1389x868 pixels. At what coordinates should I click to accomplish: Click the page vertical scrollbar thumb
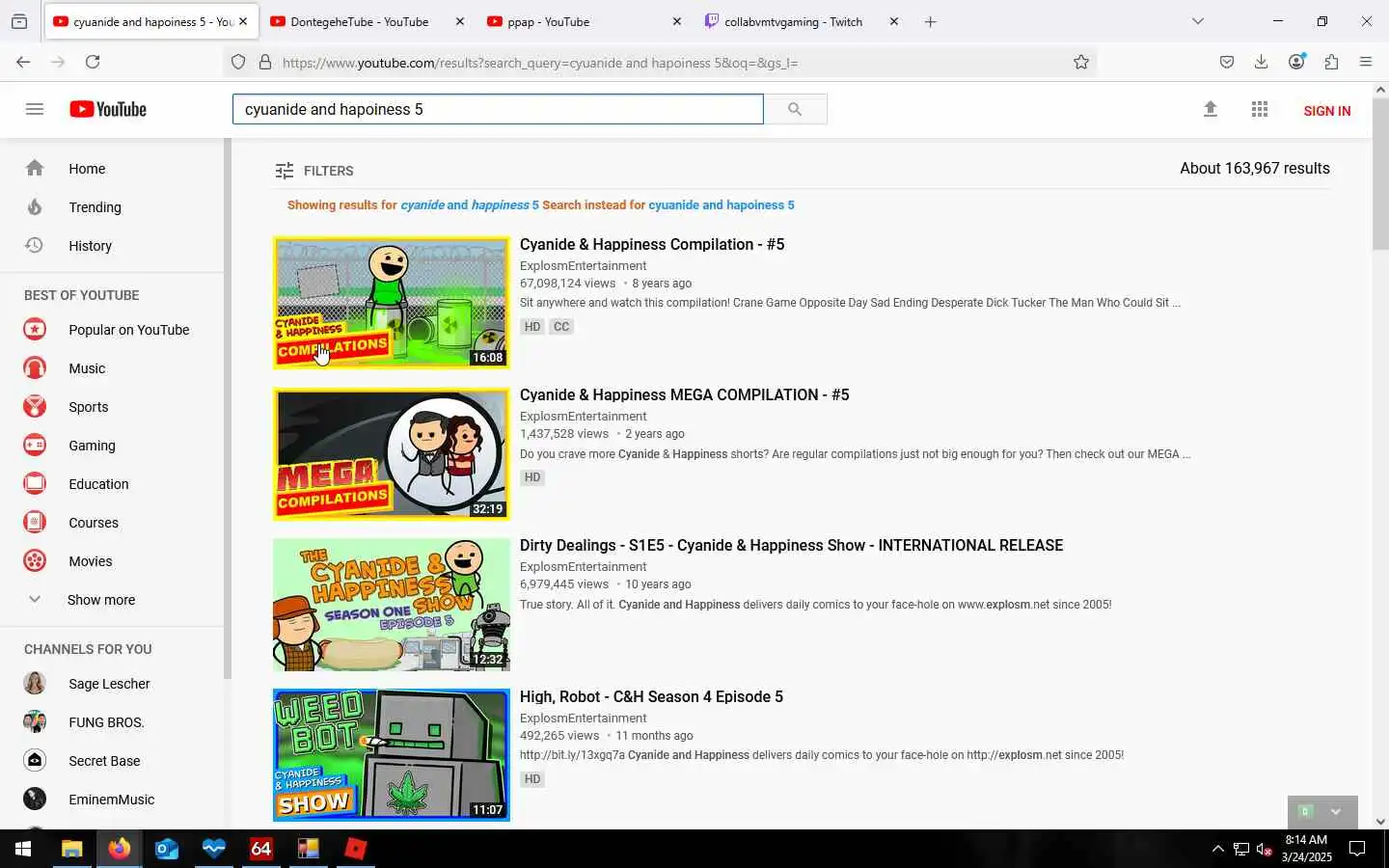(1380, 173)
